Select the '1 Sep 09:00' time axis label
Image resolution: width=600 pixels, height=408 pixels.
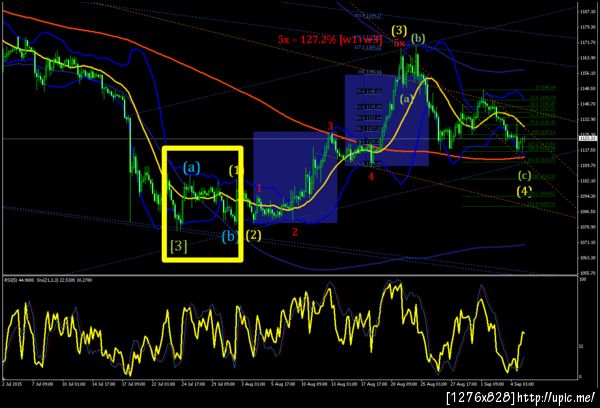pos(493,384)
